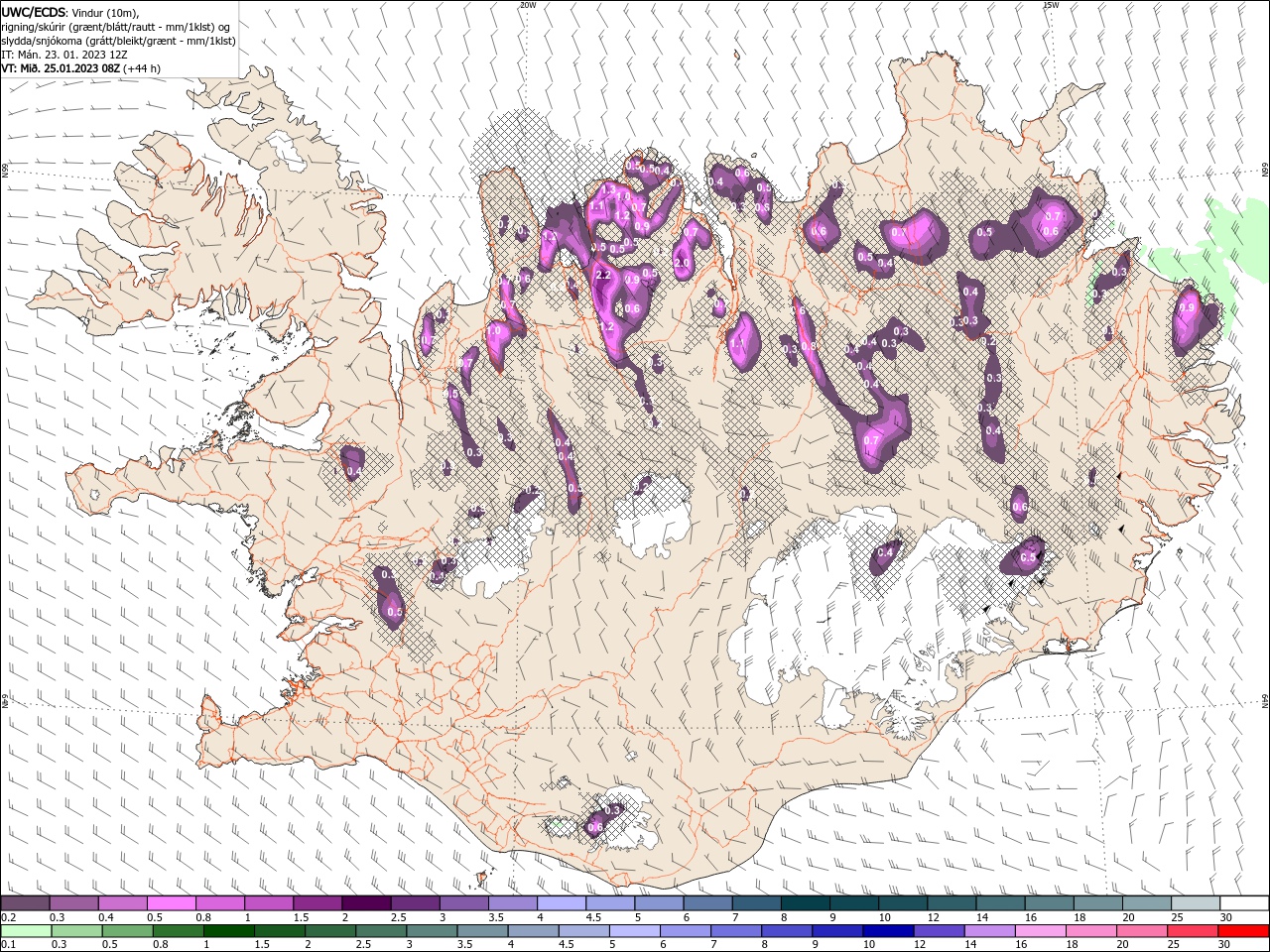Click bottom legend swatch between 0.1 and 0.3
The height and width of the screenshot is (952, 1270).
point(26,931)
